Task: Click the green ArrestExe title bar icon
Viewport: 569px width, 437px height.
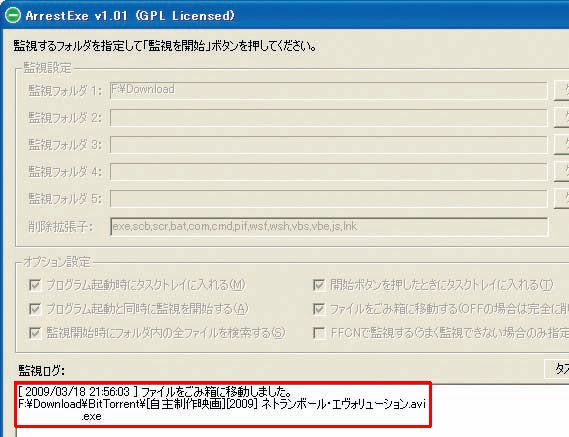Action: (13, 16)
